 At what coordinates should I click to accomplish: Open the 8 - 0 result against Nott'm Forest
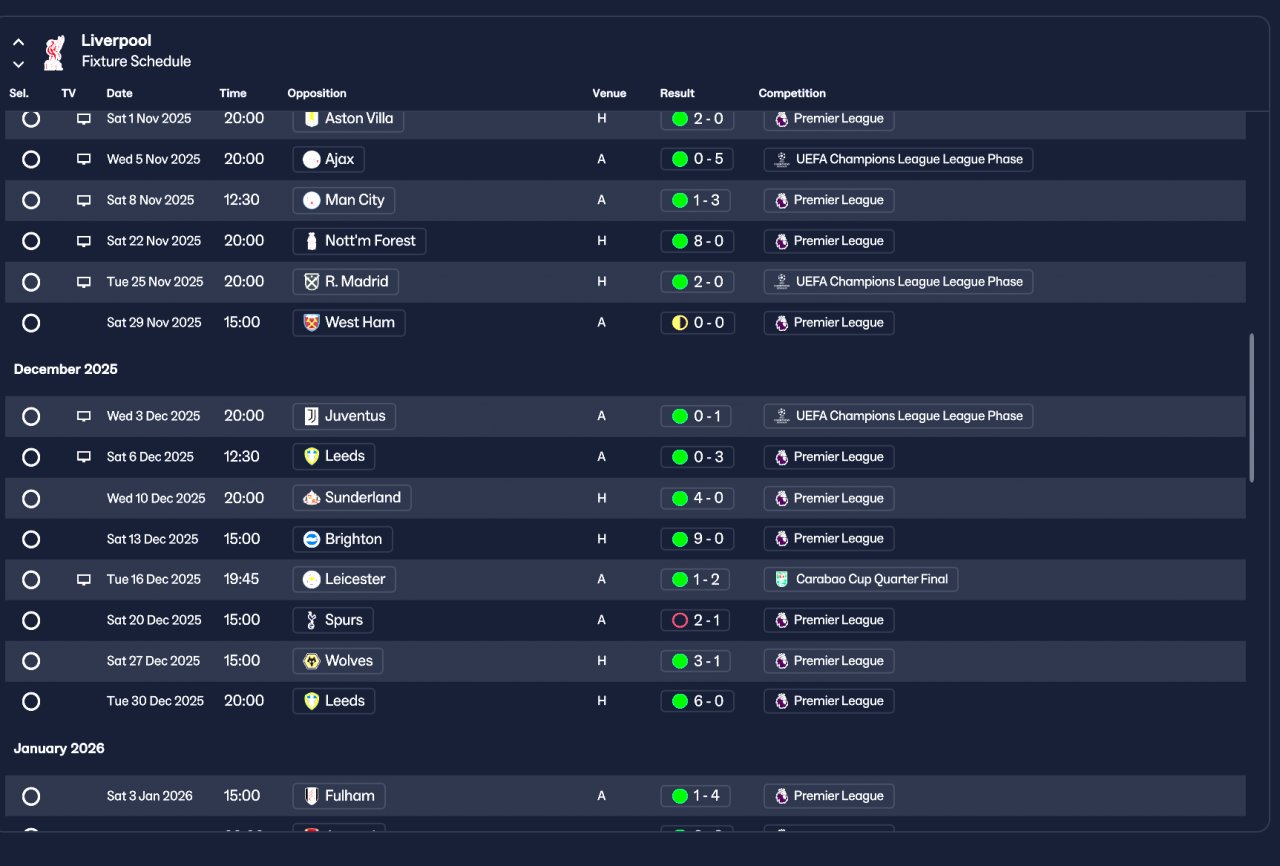(x=697, y=241)
